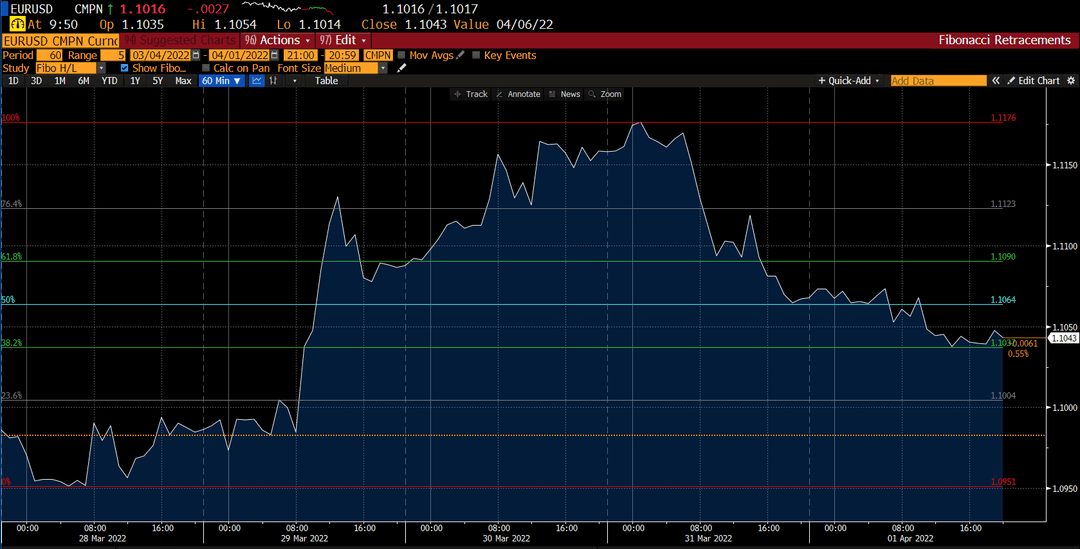1080x549 pixels.
Task: Click 1.1064 Fibonacci price value
Action: click(x=1003, y=300)
